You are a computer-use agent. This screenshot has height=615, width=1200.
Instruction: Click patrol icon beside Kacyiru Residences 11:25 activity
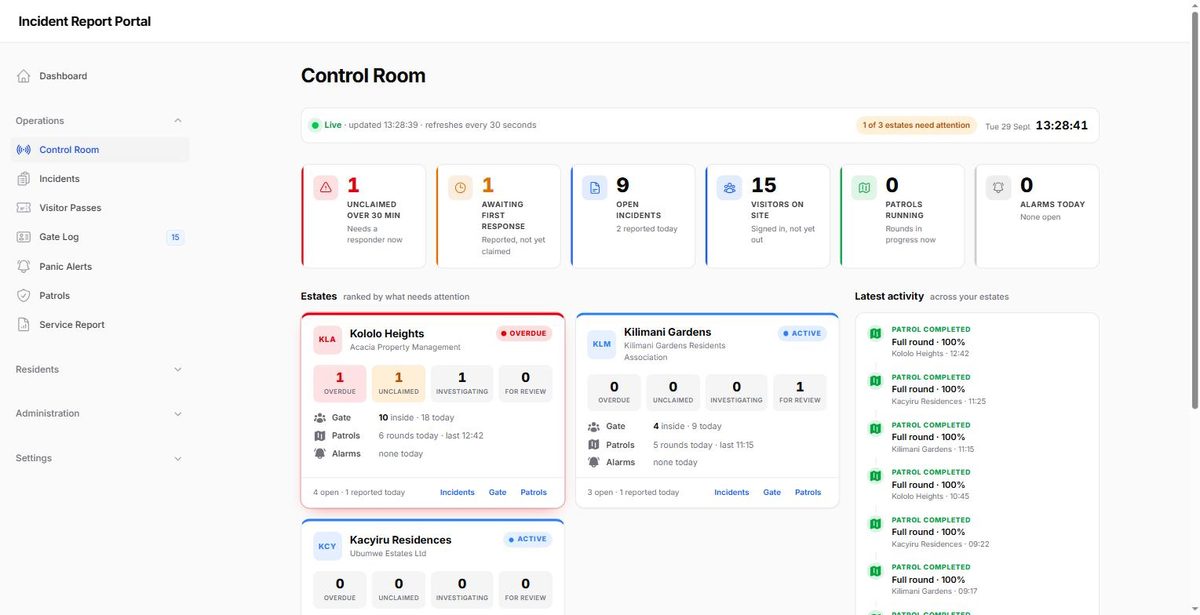pyautogui.click(x=875, y=381)
